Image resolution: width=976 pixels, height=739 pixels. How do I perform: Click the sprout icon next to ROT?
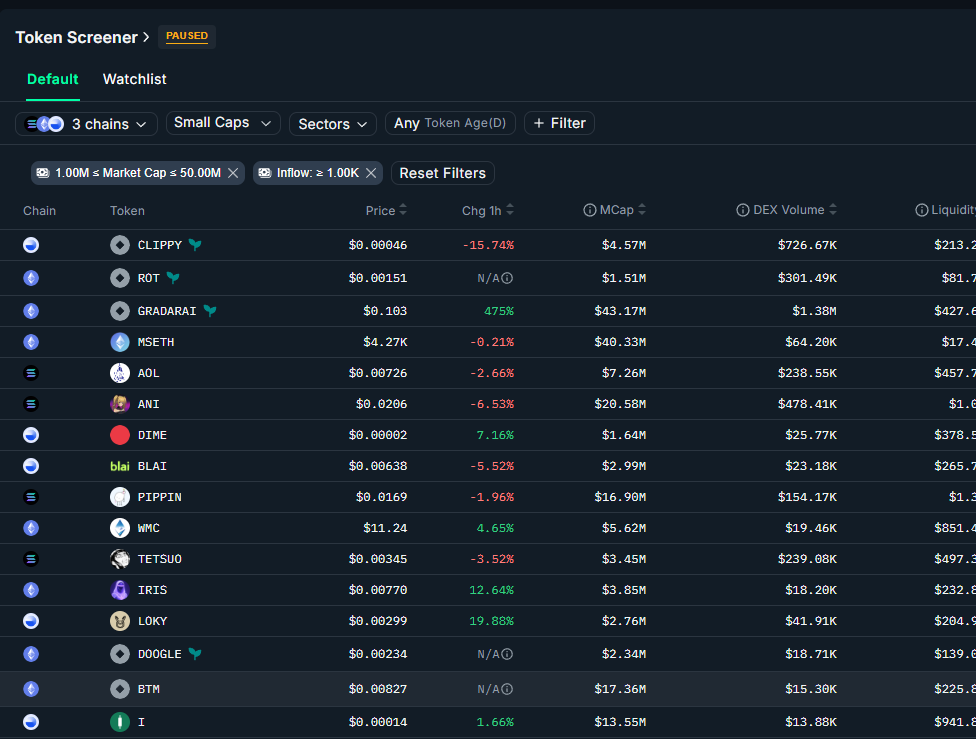[173, 278]
